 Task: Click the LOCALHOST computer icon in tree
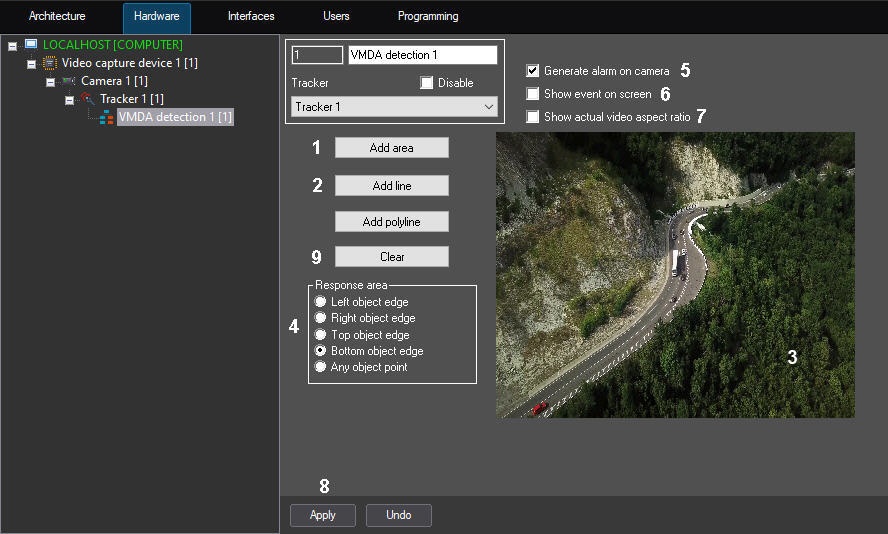(31, 45)
